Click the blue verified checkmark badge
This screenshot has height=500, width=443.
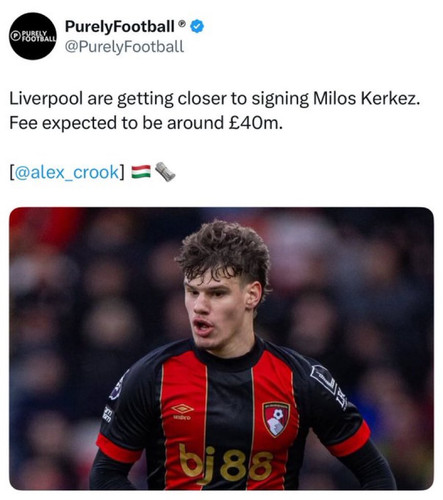pos(197,27)
